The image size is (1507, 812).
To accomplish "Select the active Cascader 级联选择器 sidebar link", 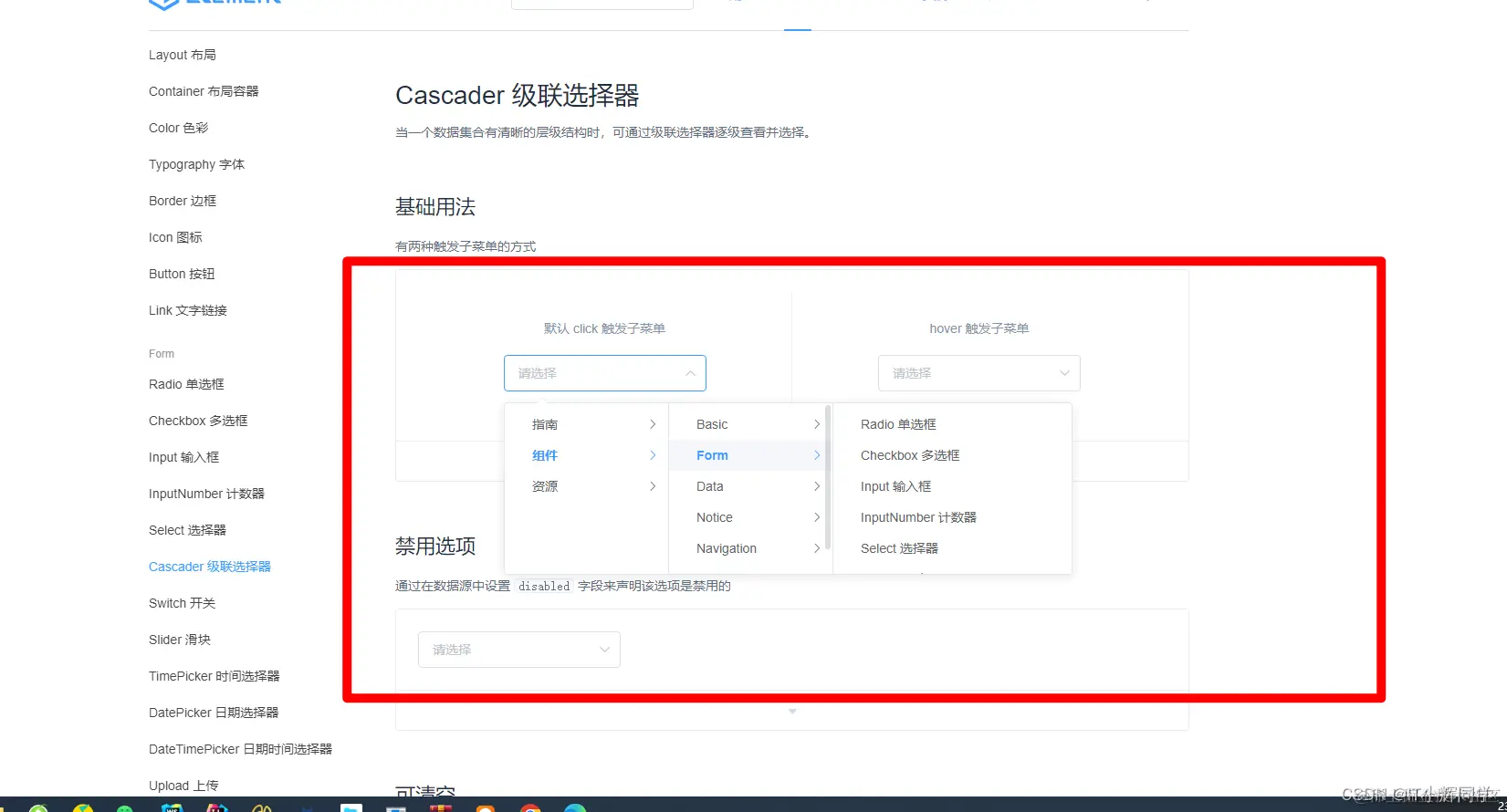I will [x=210, y=567].
